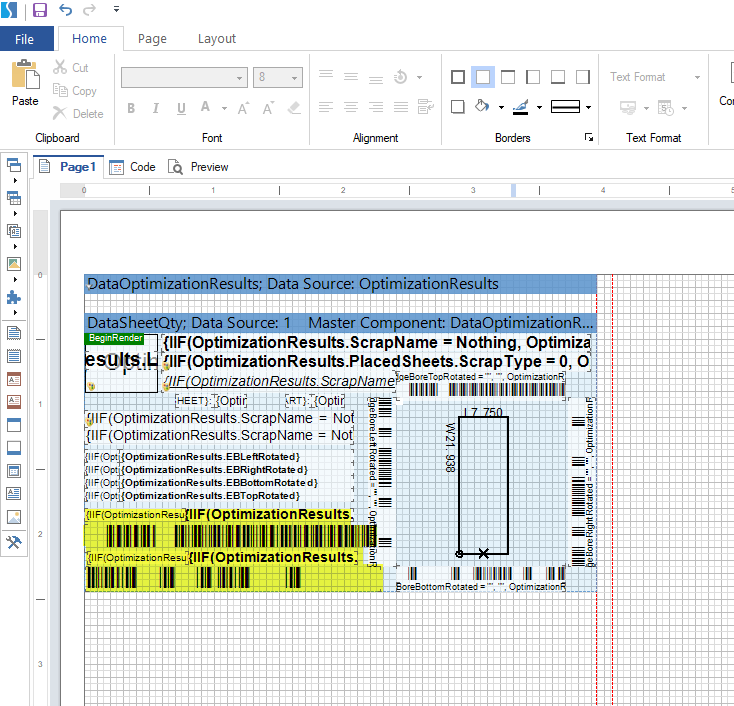
Task: Click the Paste button
Action: click(x=25, y=84)
